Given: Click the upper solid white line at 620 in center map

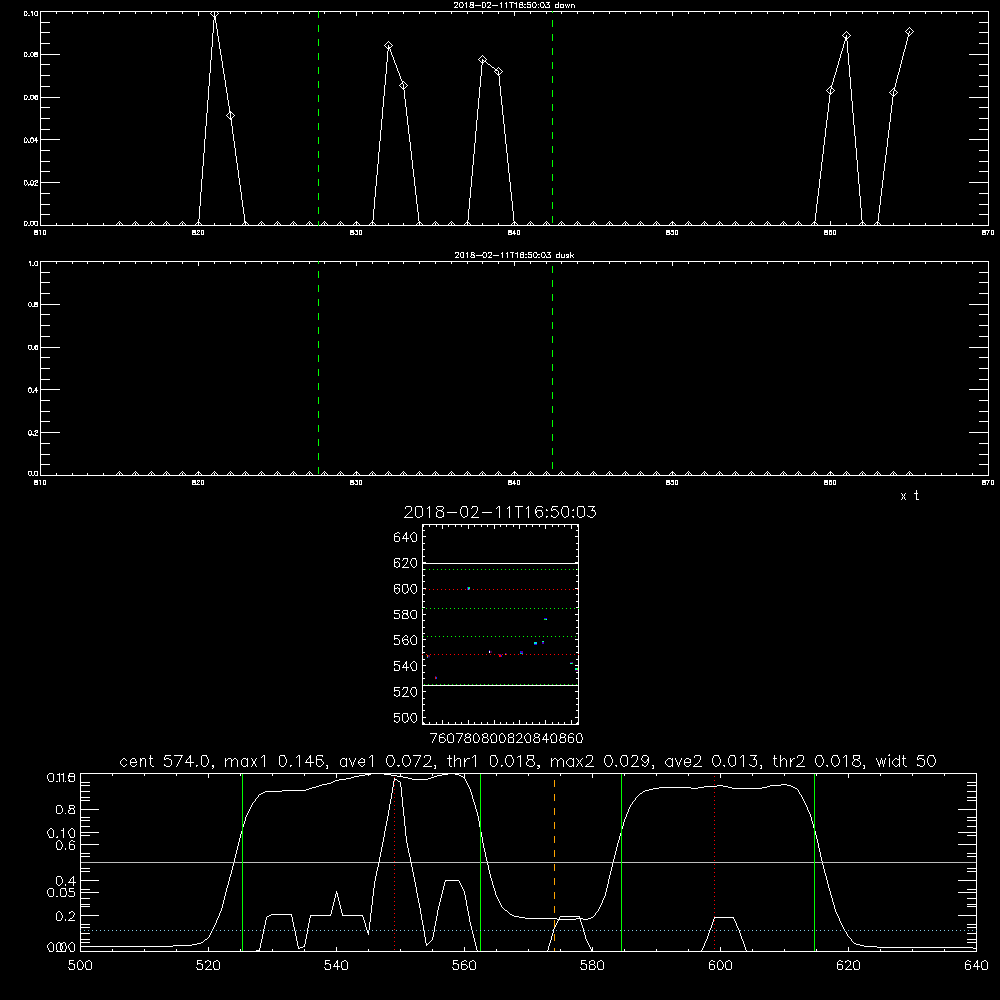Looking at the screenshot, I should tap(500, 563).
